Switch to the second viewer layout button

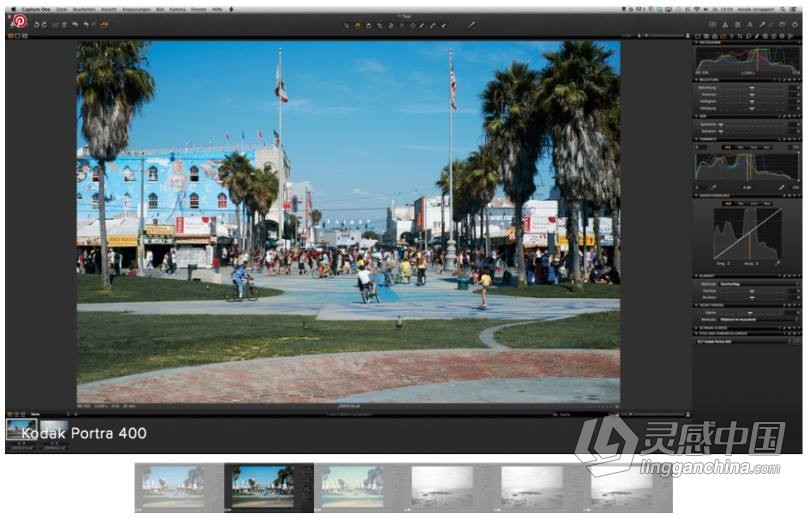[x=17, y=36]
